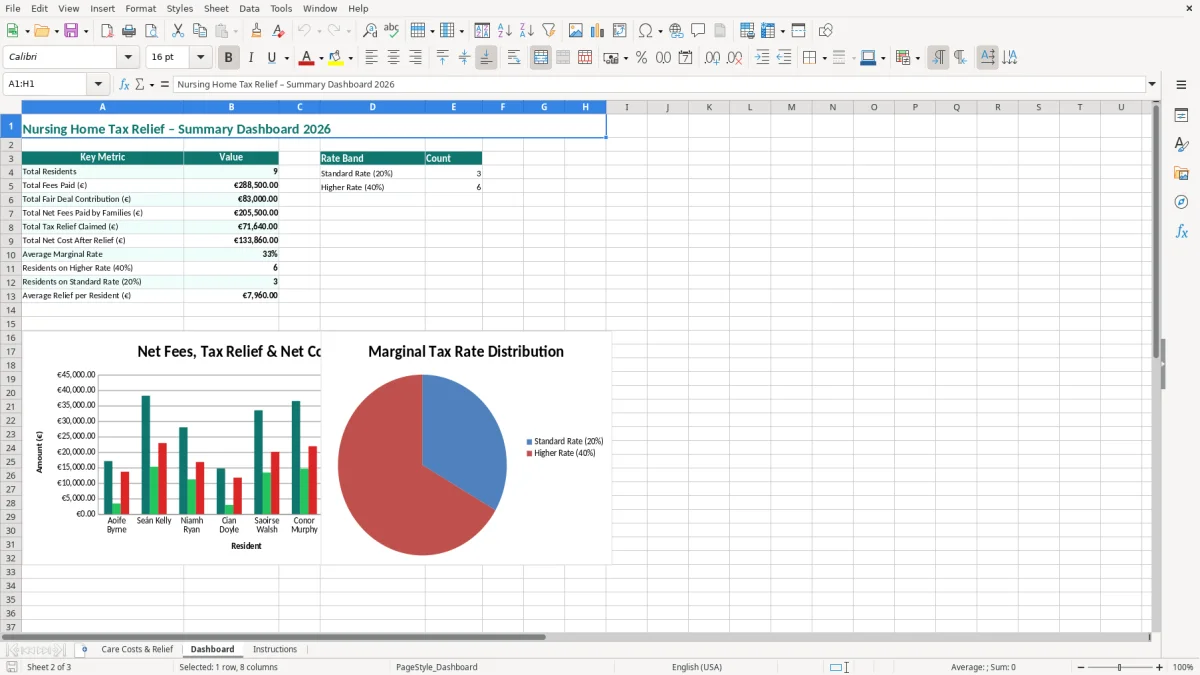Export directly as PDF
This screenshot has height=675, width=1200.
107,31
